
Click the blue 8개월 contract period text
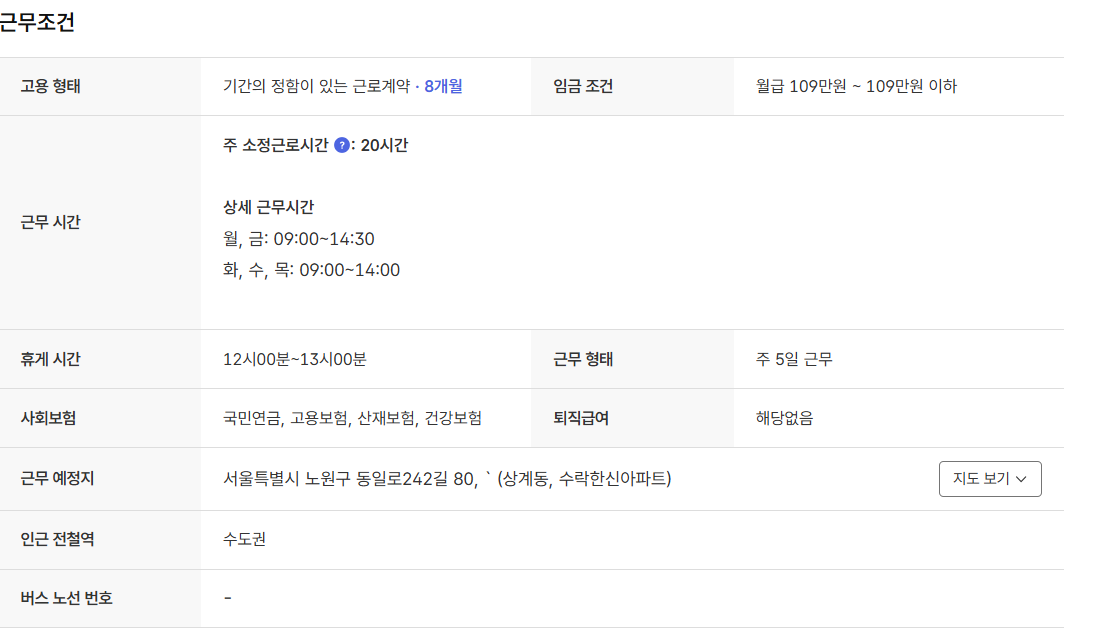coord(443,86)
